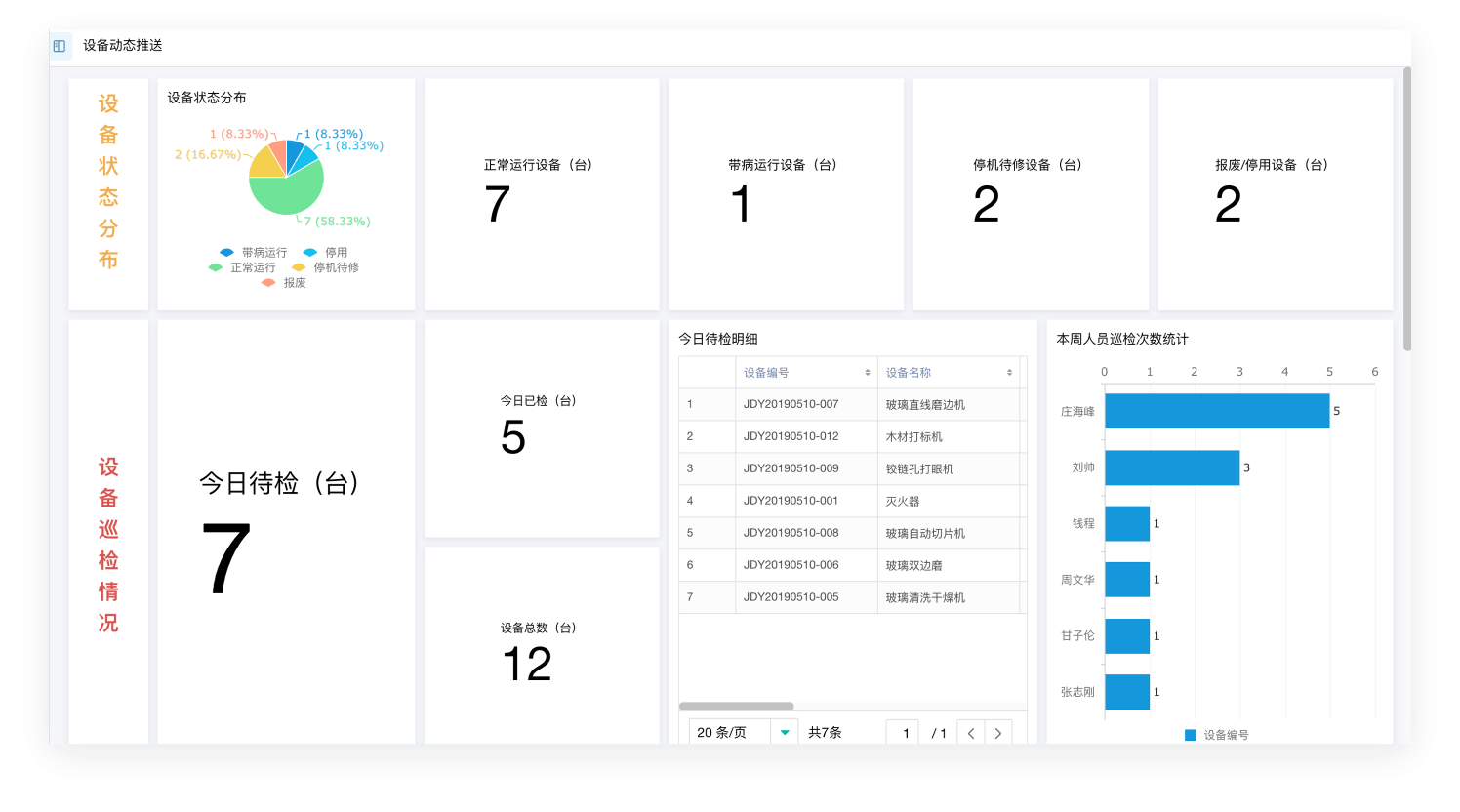Click the 停机待修设备 card value 2
The image size is (1460, 812).
coord(987,204)
